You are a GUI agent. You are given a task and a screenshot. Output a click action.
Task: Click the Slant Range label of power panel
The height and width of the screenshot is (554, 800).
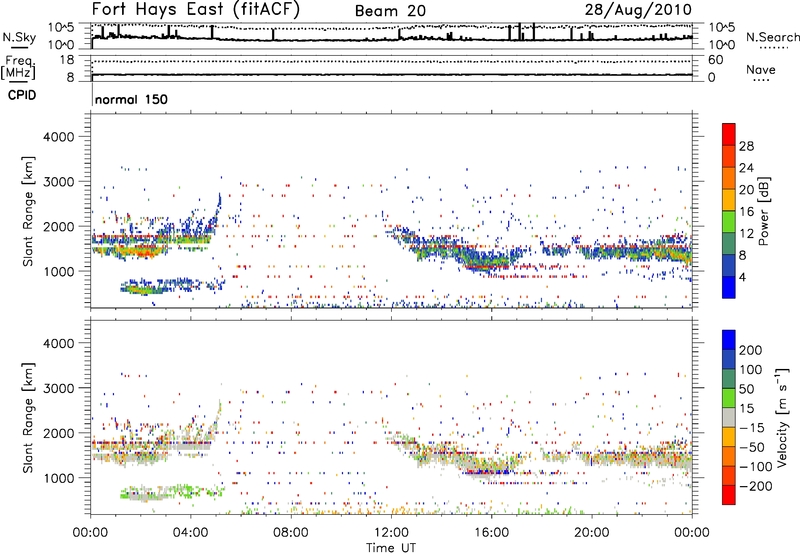28,211
